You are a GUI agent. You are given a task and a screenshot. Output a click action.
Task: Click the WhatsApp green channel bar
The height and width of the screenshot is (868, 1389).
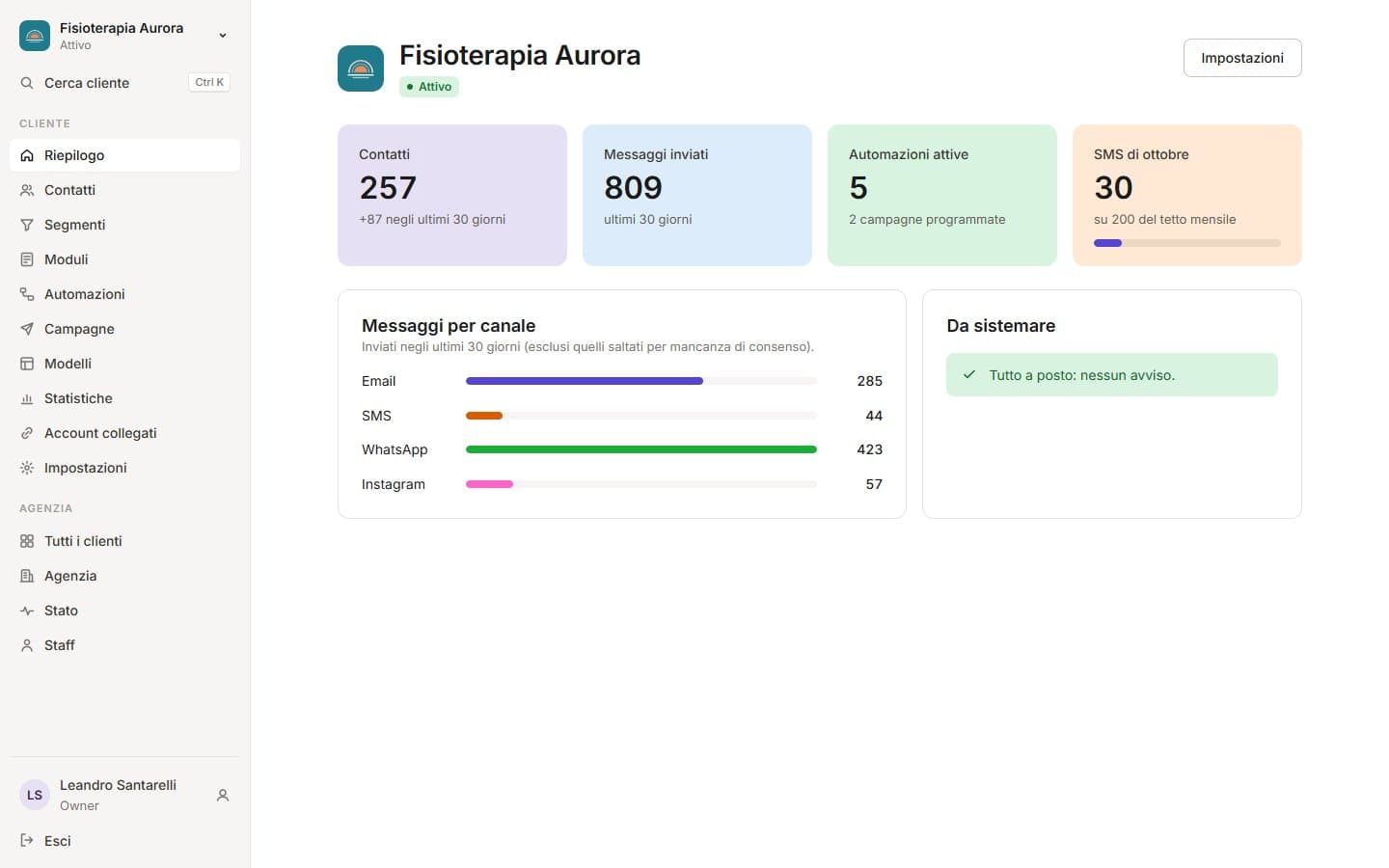641,449
